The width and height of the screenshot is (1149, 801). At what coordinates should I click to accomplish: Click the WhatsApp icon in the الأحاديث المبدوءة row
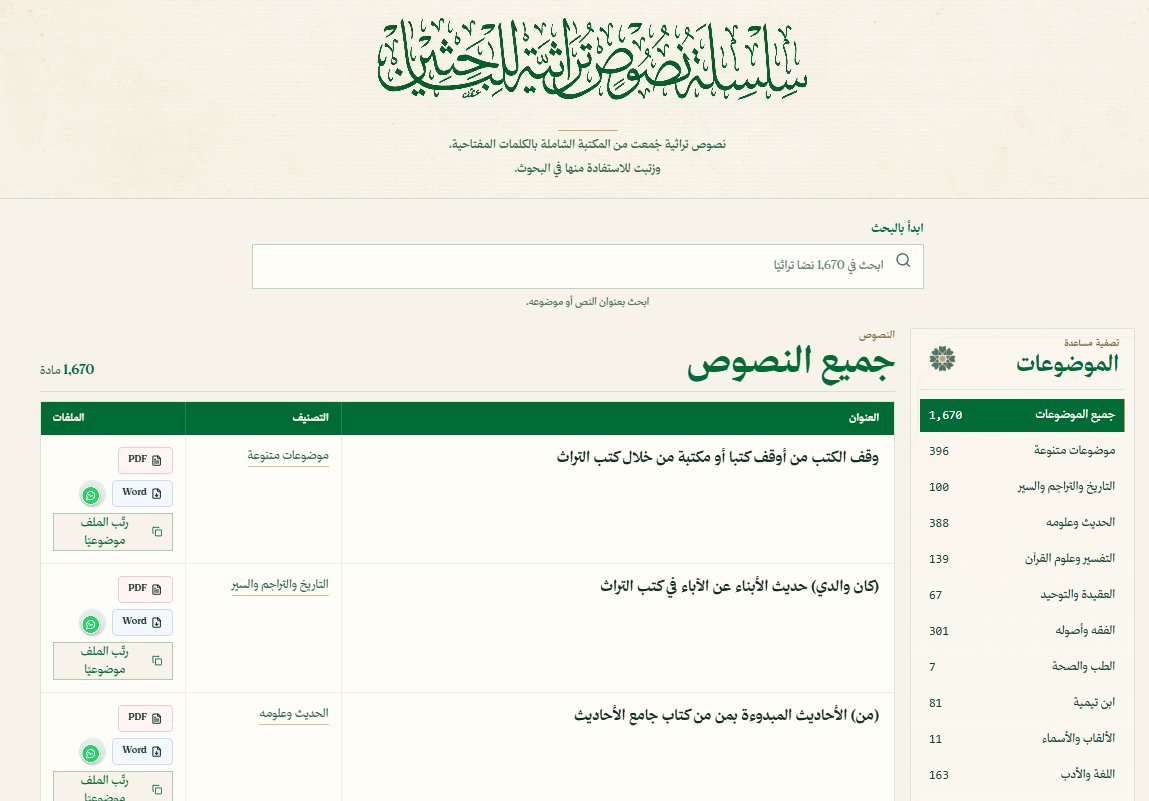click(91, 753)
